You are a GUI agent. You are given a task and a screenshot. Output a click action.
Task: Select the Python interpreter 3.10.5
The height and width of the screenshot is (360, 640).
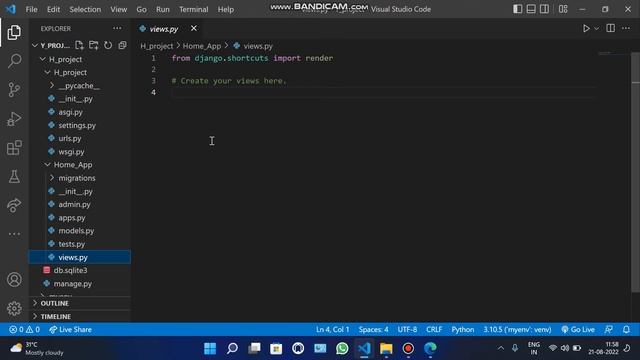(x=517, y=329)
